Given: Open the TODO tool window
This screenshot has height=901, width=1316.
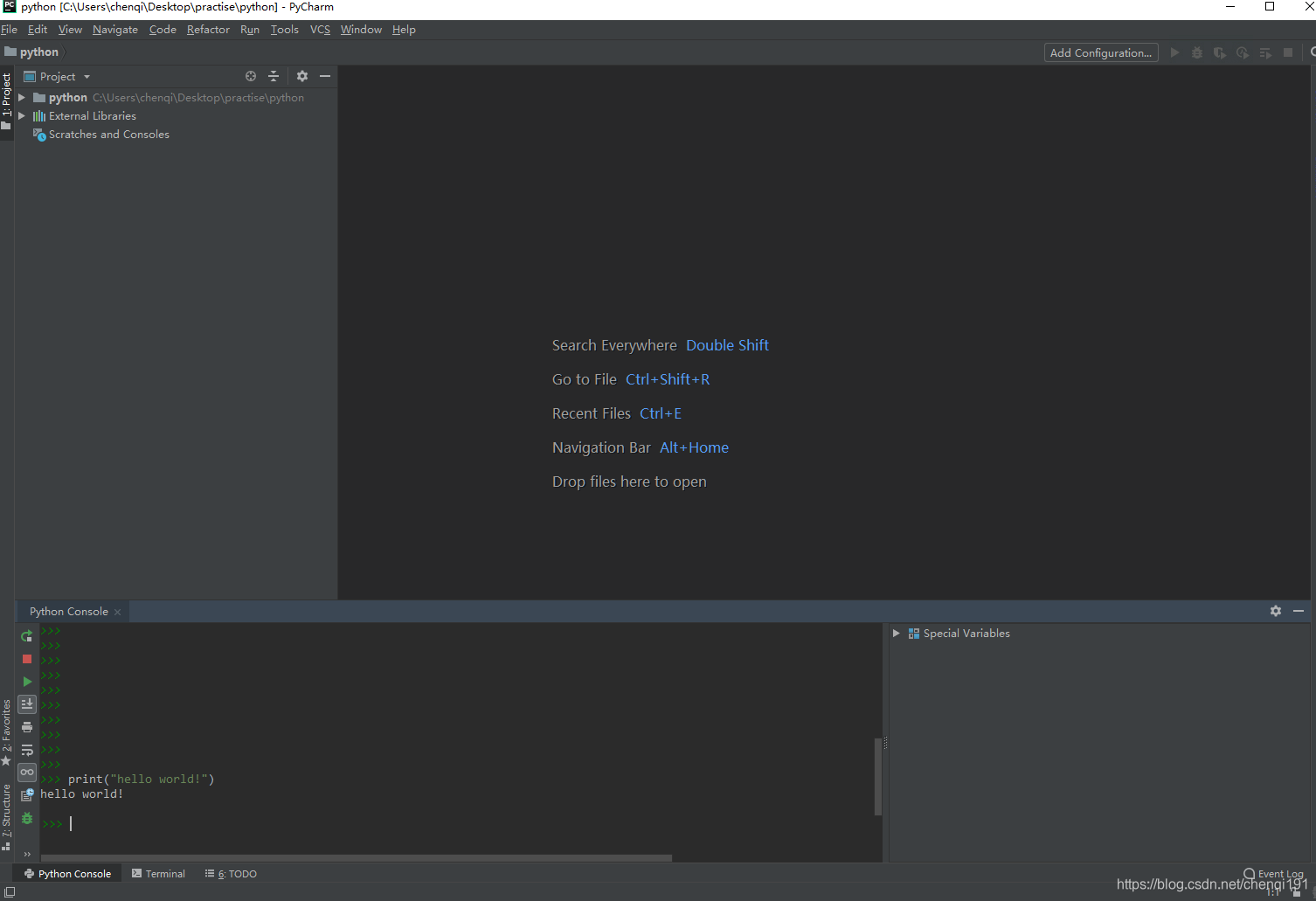Looking at the screenshot, I should (x=231, y=874).
